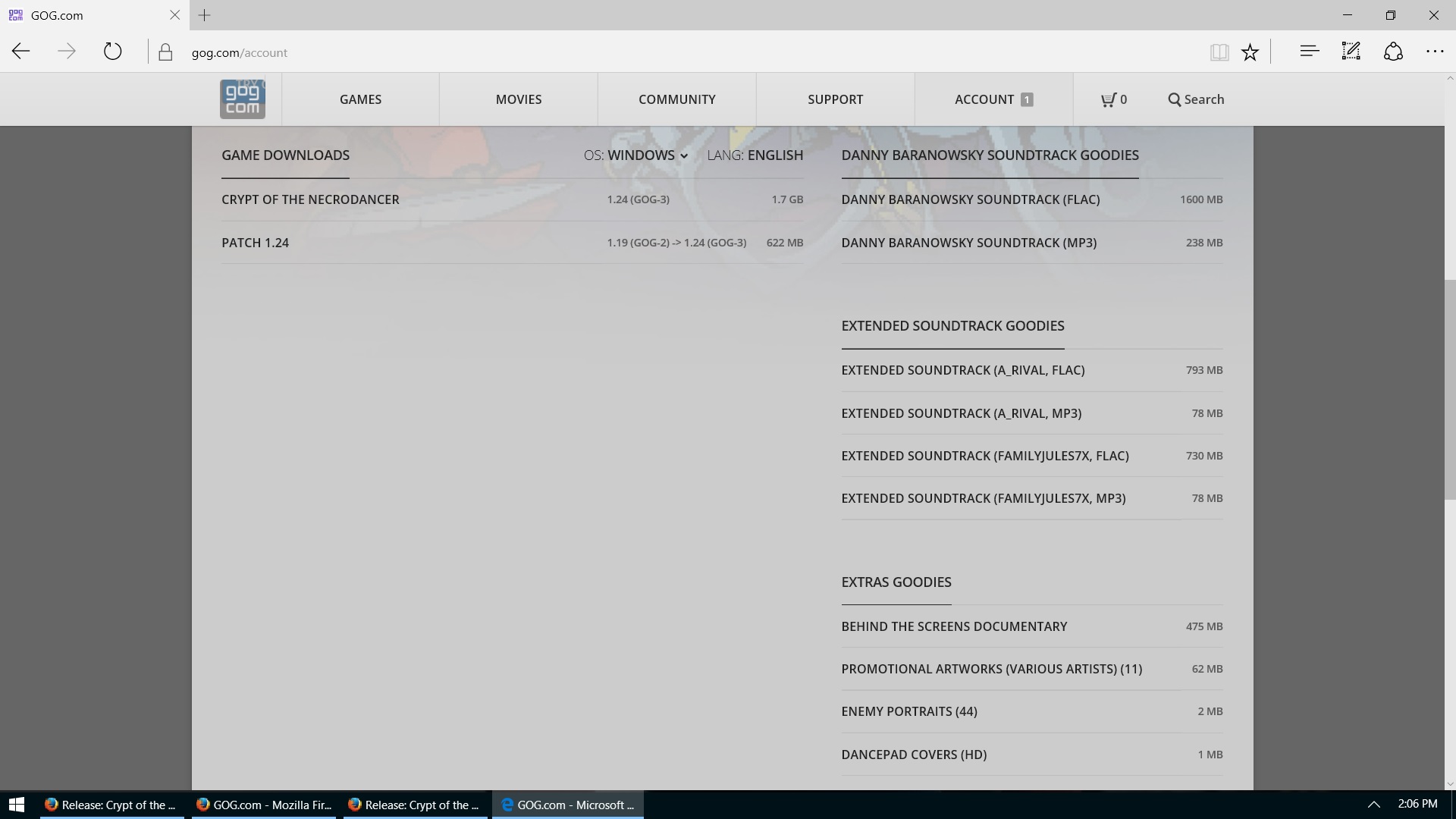Open a new browser tab
Image resolution: width=1456 pixels, height=819 pixels.
[204, 15]
